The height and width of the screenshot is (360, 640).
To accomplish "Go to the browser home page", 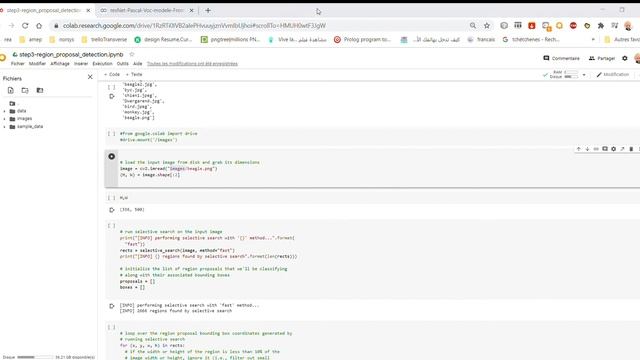I will (x=39, y=25).
